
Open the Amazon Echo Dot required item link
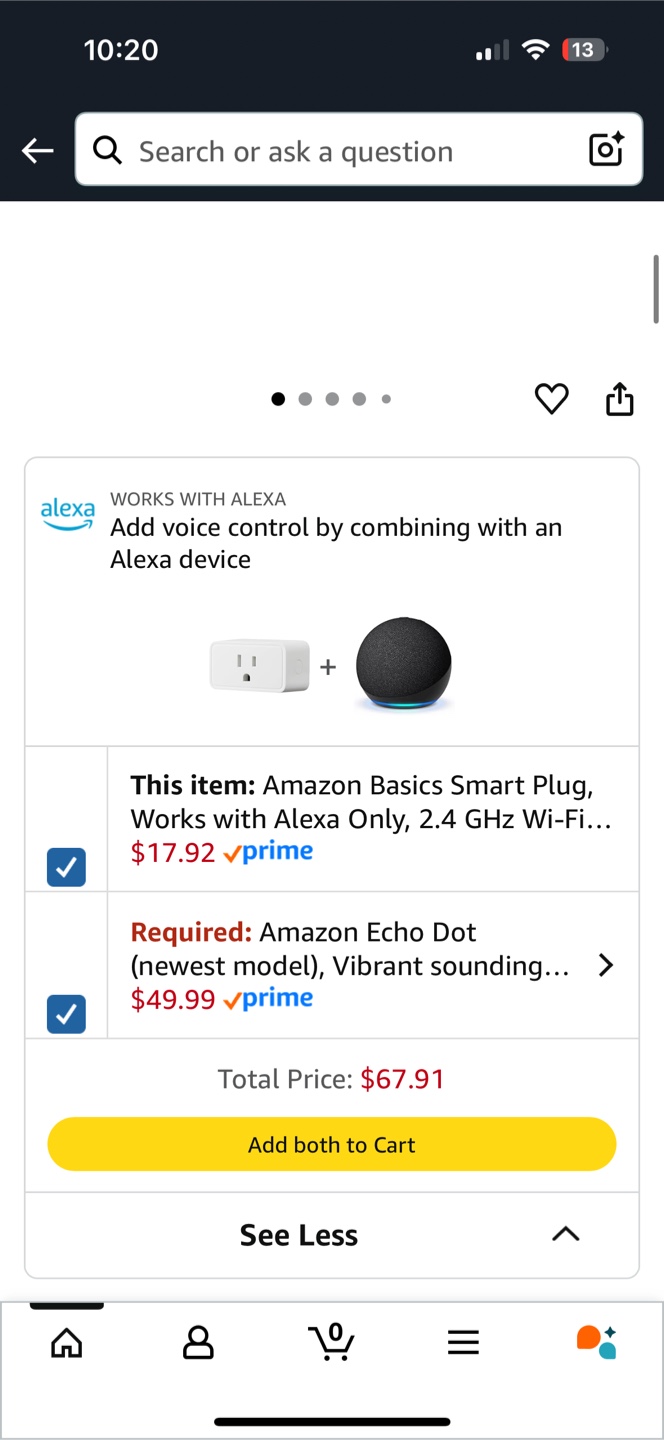coord(350,949)
